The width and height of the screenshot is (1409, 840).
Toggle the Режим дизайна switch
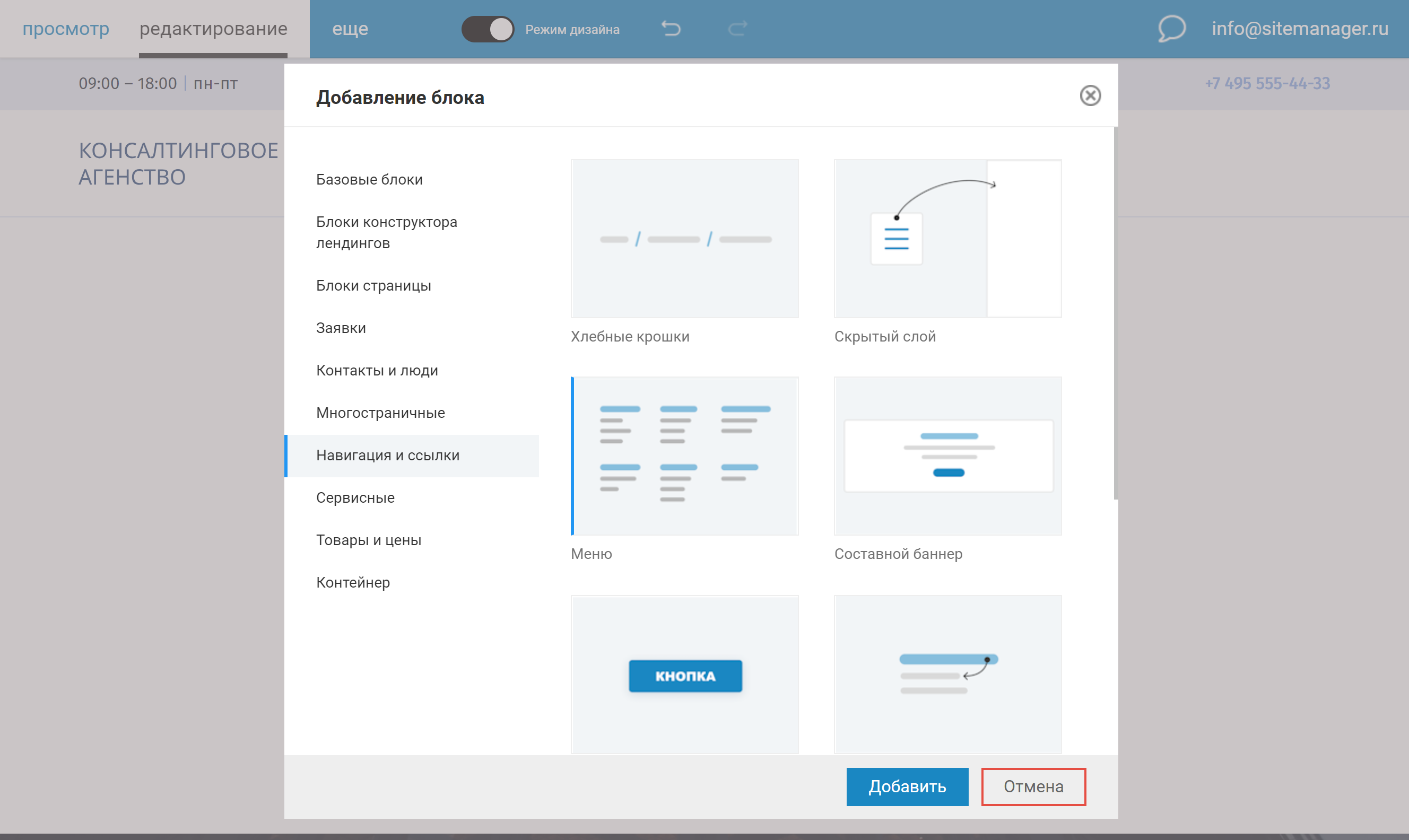pyautogui.click(x=488, y=29)
